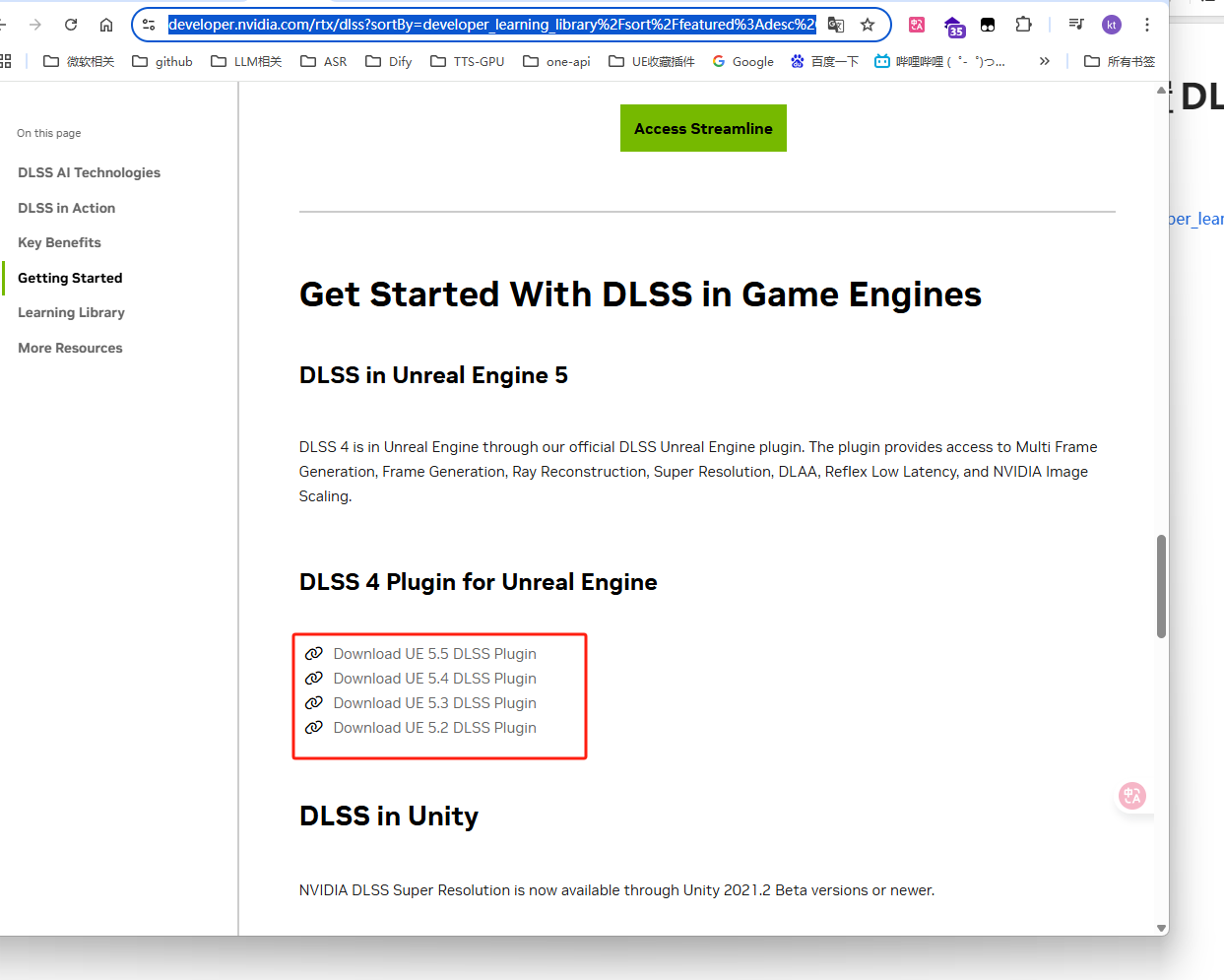Screen dimensions: 1224x980
Task: Open the github bookmark folder
Action: 162,61
